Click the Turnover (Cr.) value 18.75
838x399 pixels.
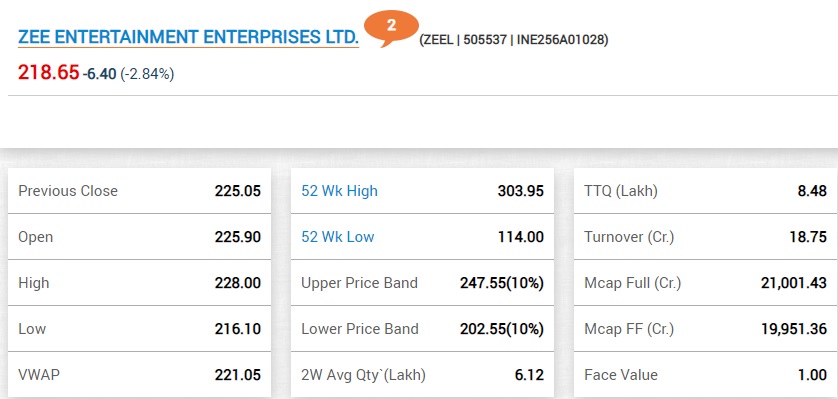coord(809,237)
